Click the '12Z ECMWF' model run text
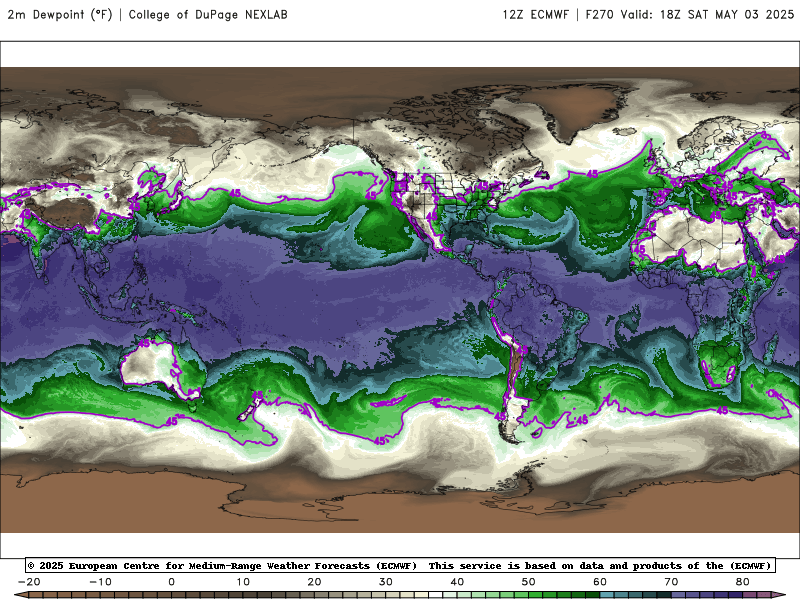Screen dimensions: 800x600 (x=535, y=14)
